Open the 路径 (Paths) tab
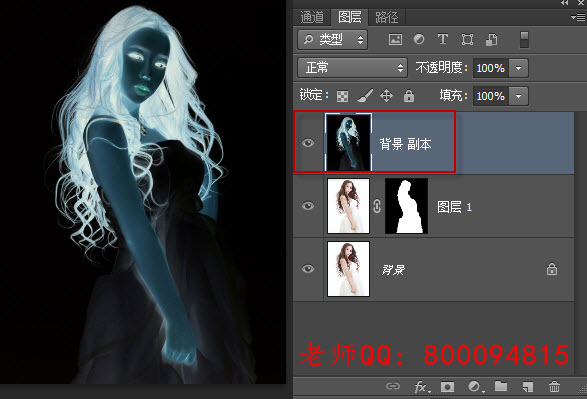This screenshot has height=399, width=587. 387,17
